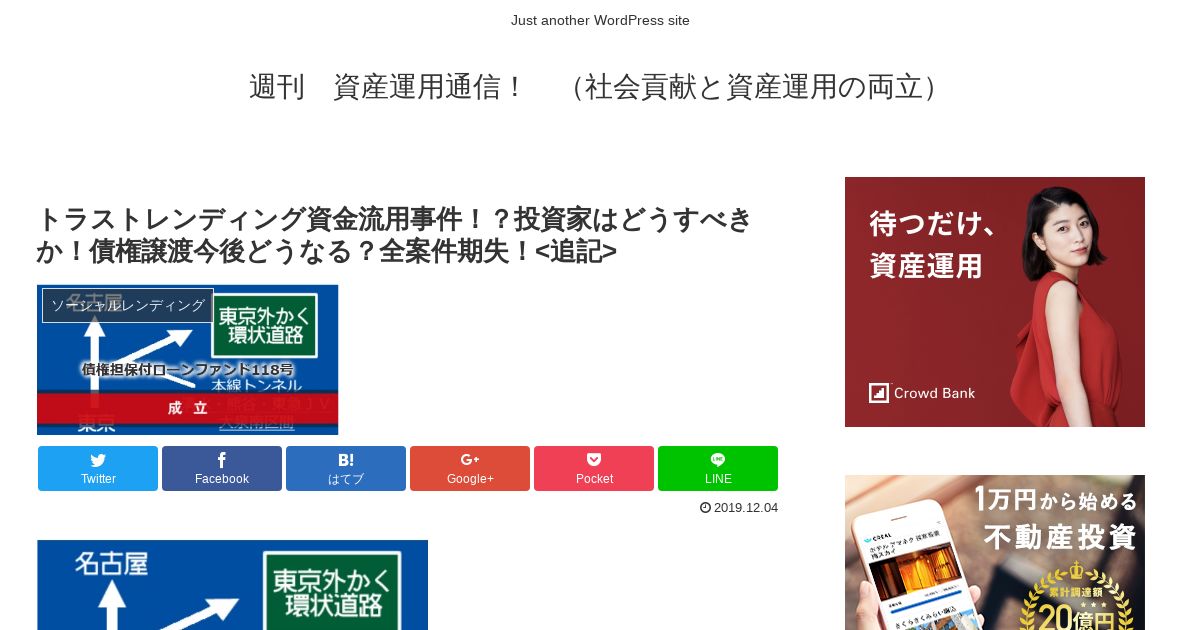Image resolution: width=1200 pixels, height=630 pixels.
Task: Send the article via LINE
Action: click(x=718, y=468)
